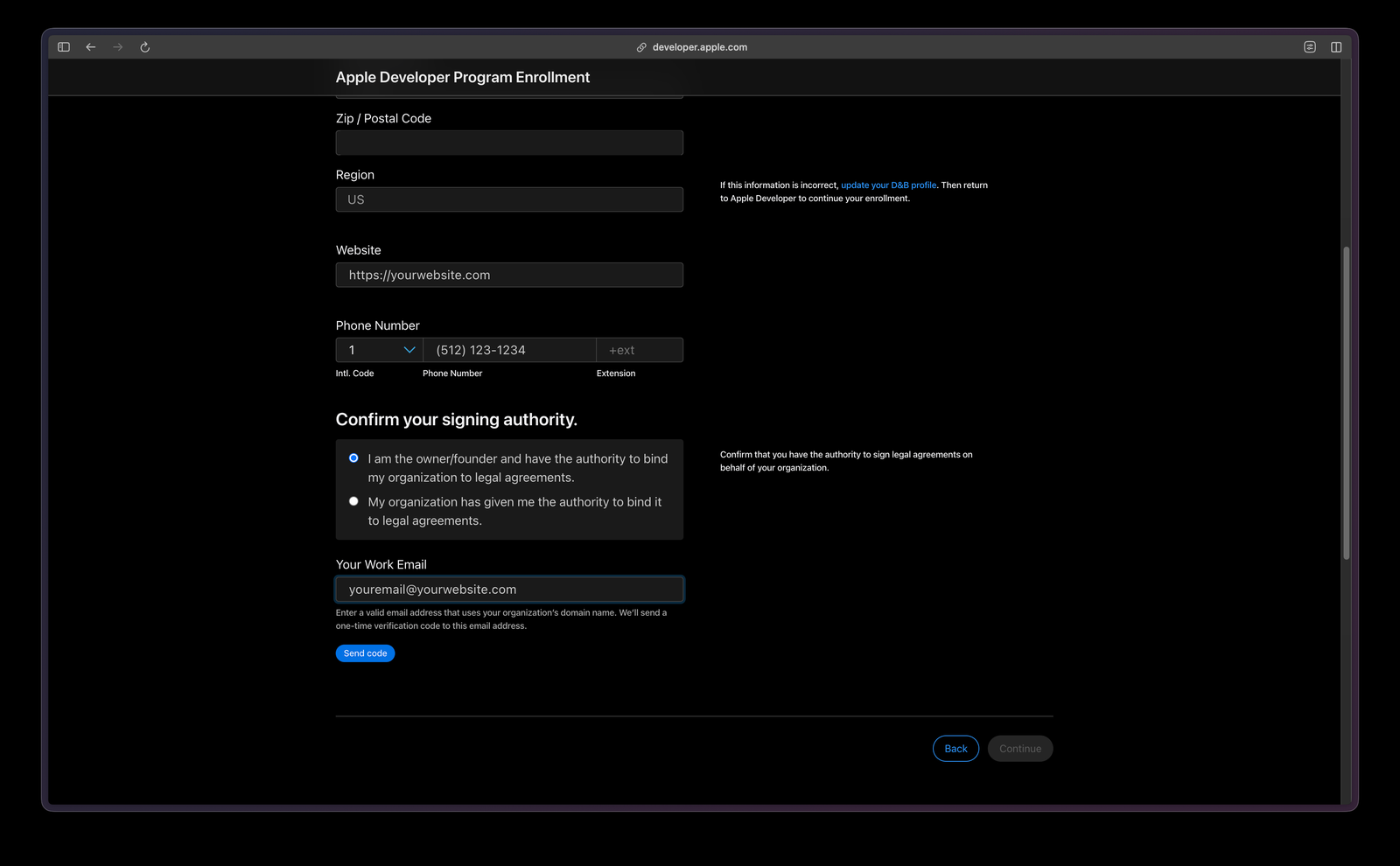Click the Apple Developer Program Enrollment heading

pyautogui.click(x=463, y=77)
